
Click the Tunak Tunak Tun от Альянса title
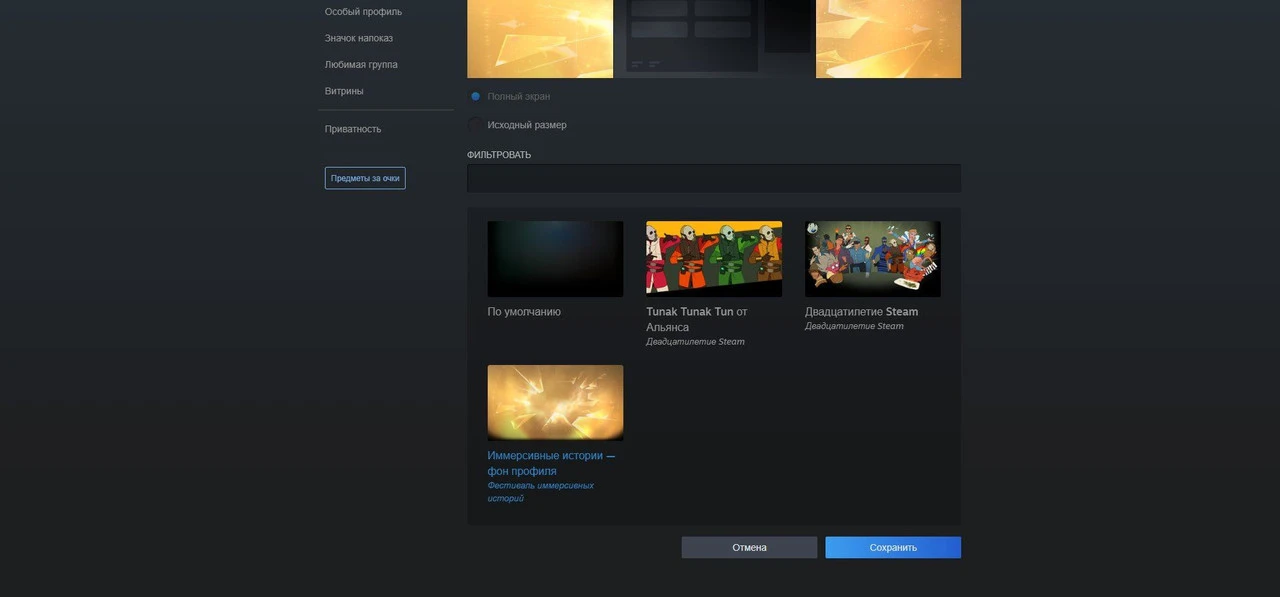(x=696, y=319)
